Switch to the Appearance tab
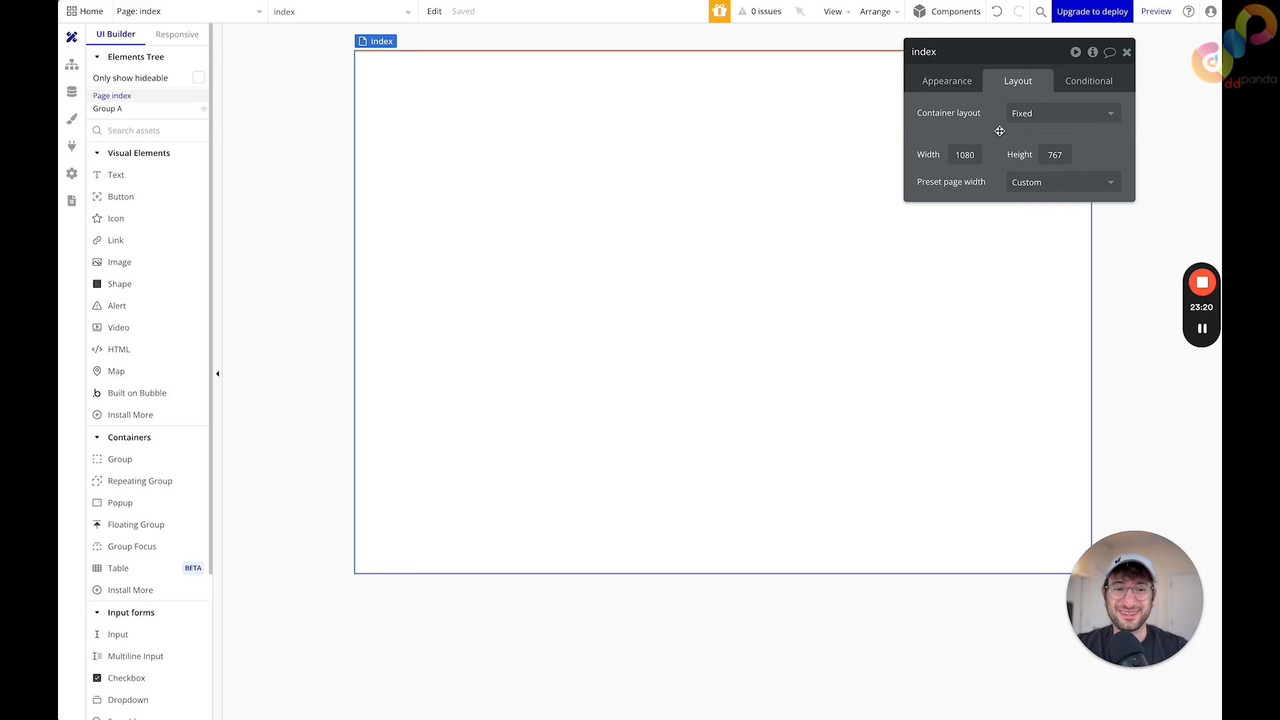Viewport: 1280px width, 720px height. [947, 81]
